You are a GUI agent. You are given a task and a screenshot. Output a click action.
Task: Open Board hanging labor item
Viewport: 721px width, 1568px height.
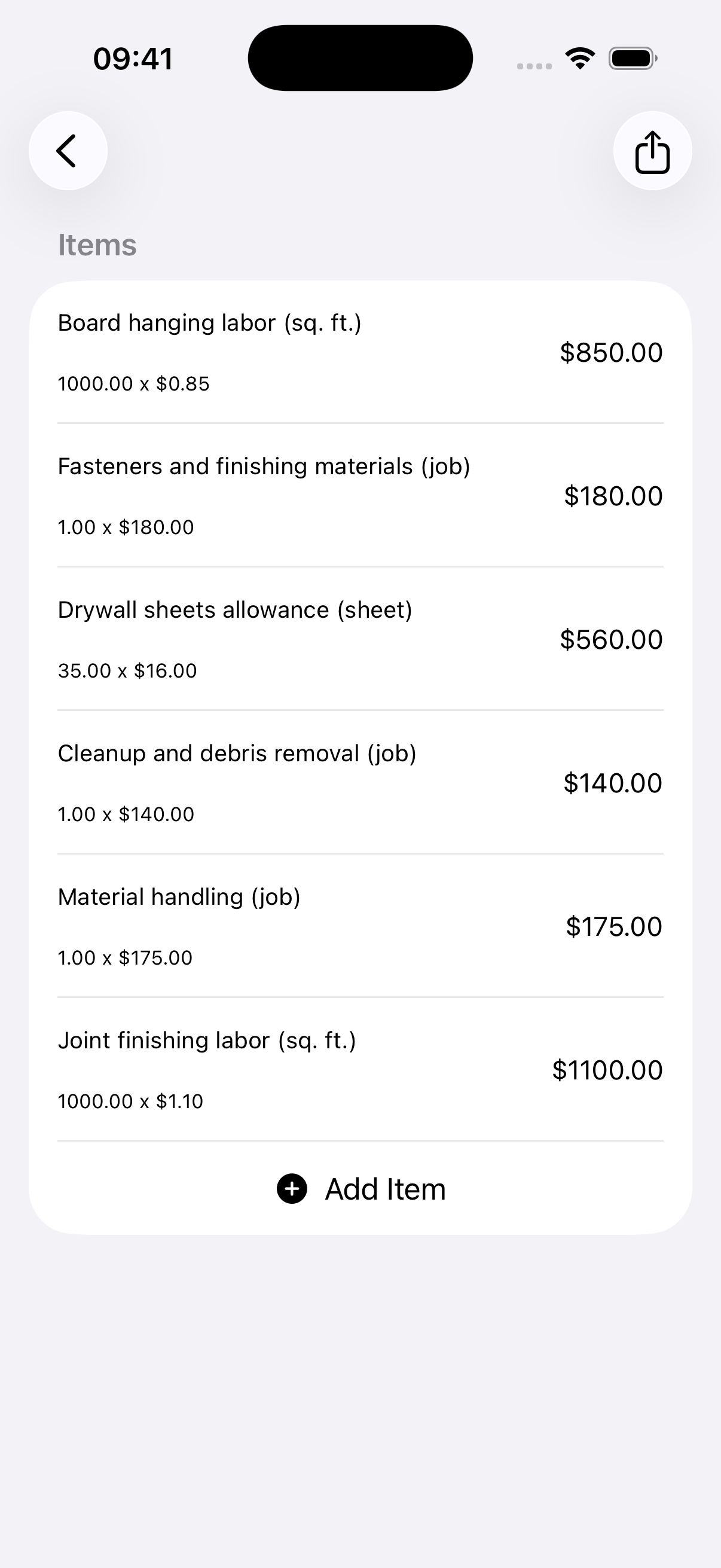[x=360, y=352]
